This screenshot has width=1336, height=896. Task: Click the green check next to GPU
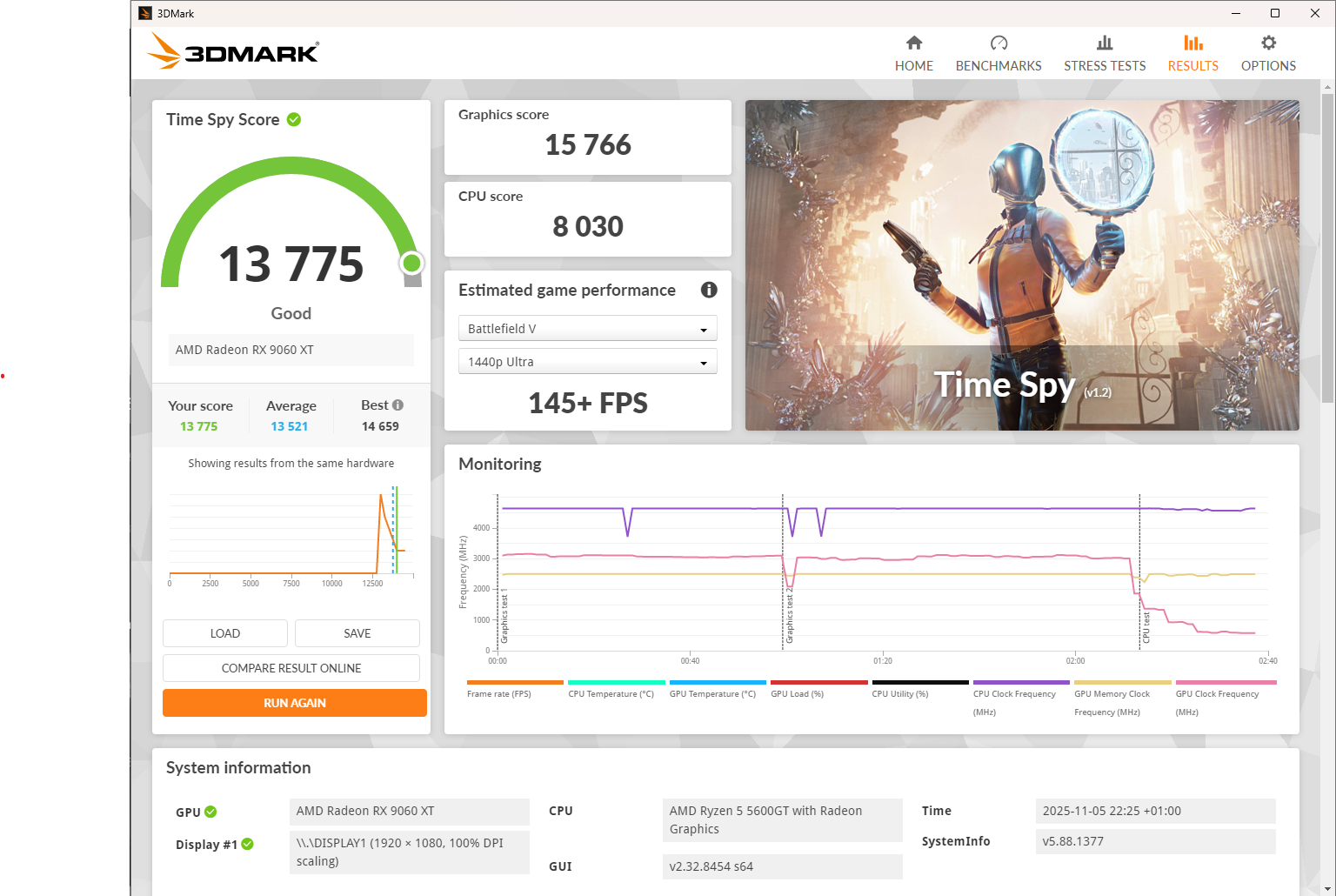(x=210, y=812)
